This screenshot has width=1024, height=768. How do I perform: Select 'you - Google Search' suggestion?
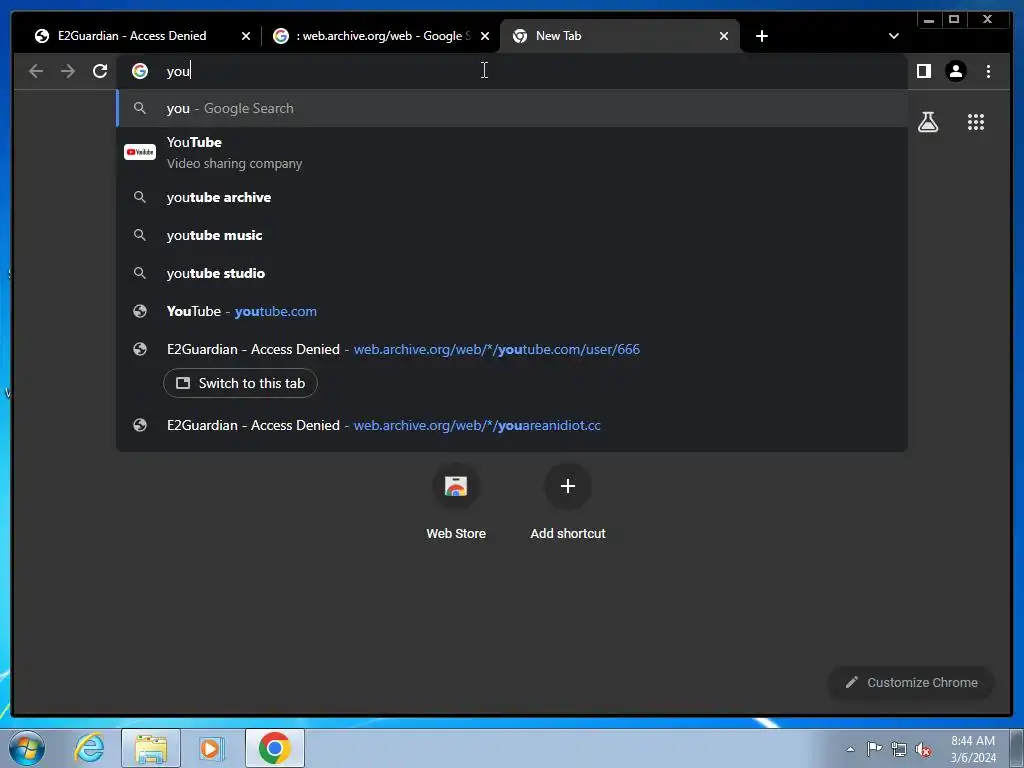(x=512, y=108)
